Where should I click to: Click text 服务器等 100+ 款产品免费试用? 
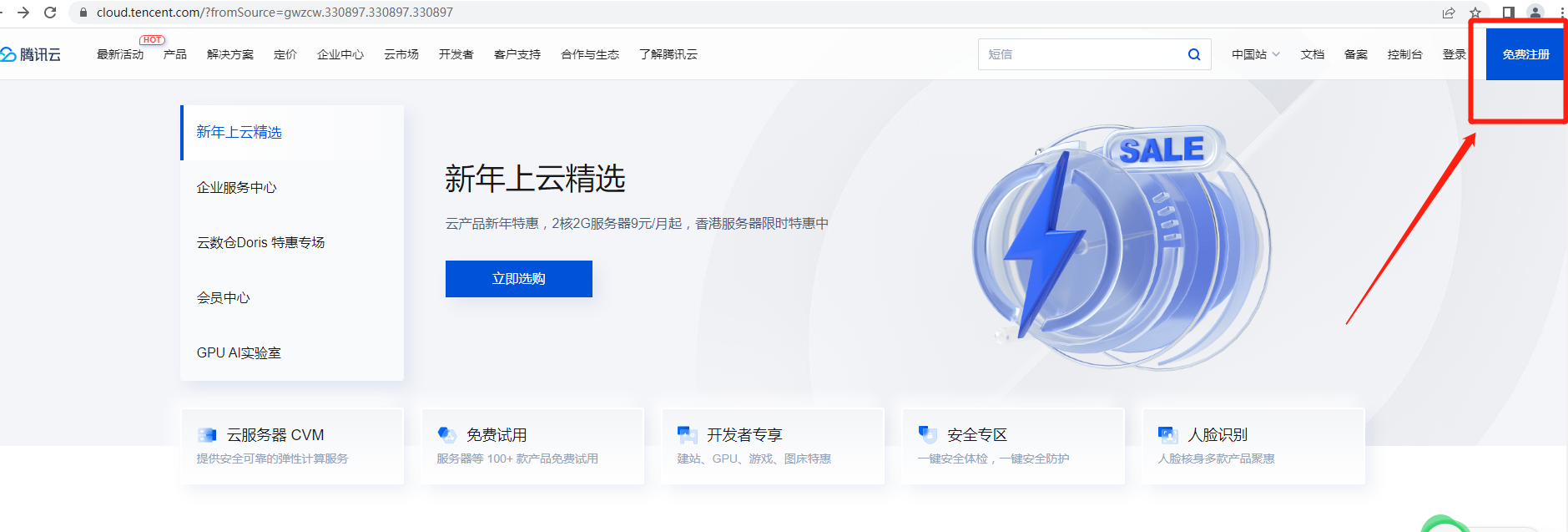[x=517, y=459]
